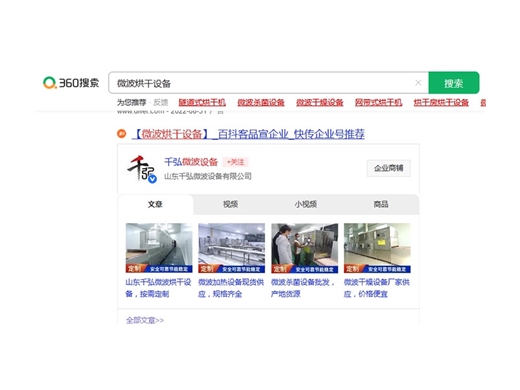Open the 微波杀菌设备 suggestion link
Screen dimensions: 520x390
pos(261,102)
